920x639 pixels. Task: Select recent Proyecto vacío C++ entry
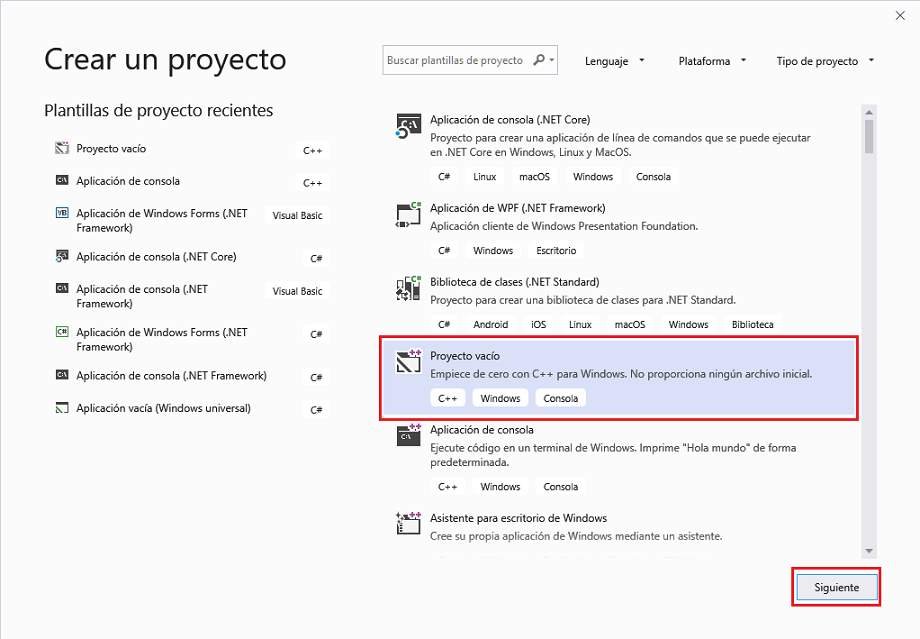(111, 149)
